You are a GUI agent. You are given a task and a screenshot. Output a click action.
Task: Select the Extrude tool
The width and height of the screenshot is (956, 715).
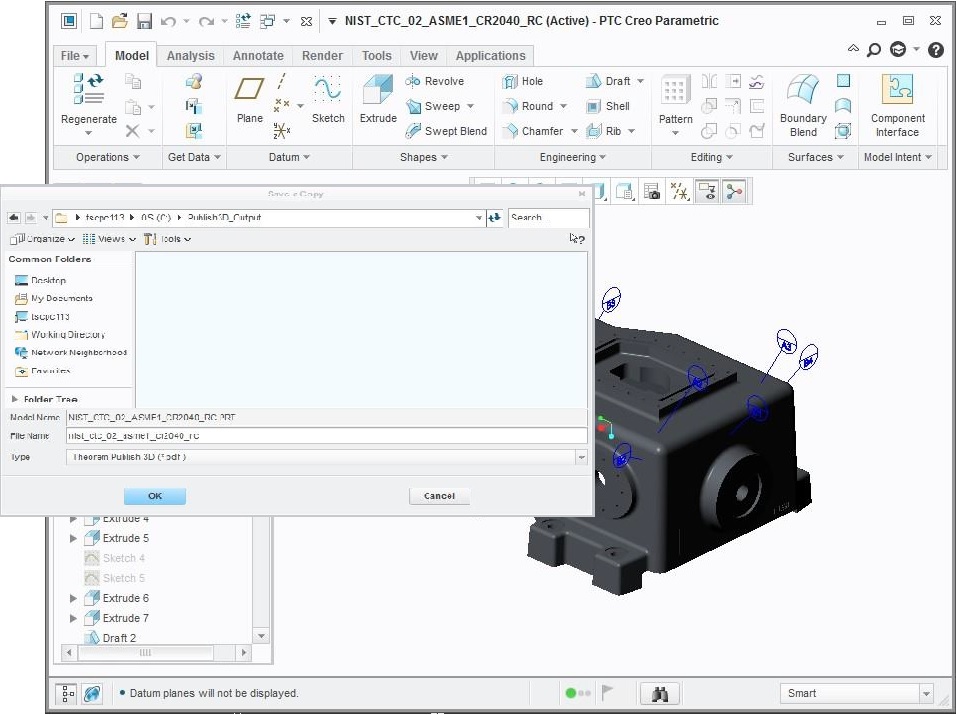point(378,99)
